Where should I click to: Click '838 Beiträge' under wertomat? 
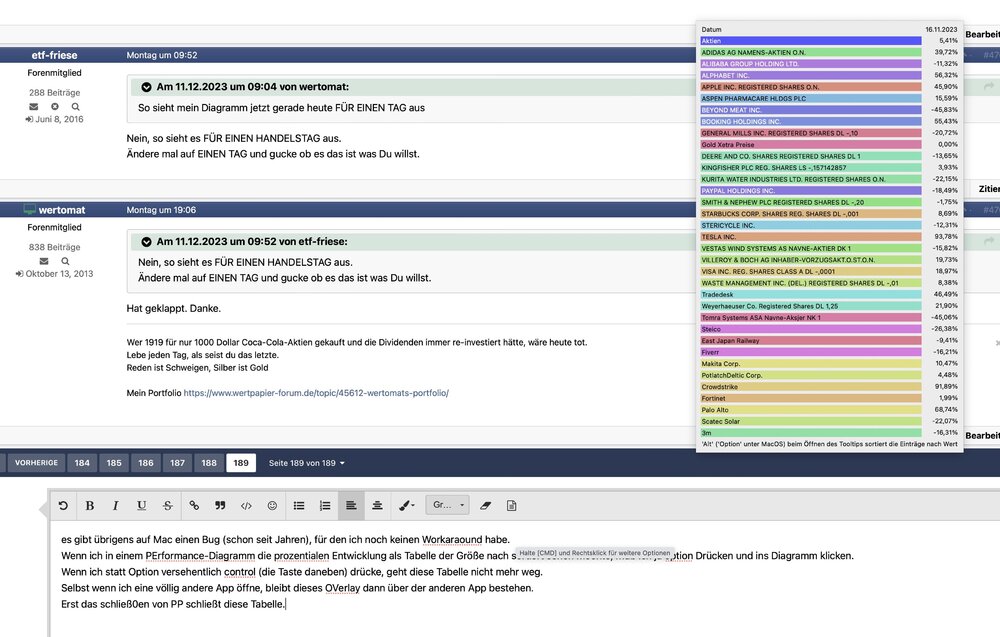[54, 247]
